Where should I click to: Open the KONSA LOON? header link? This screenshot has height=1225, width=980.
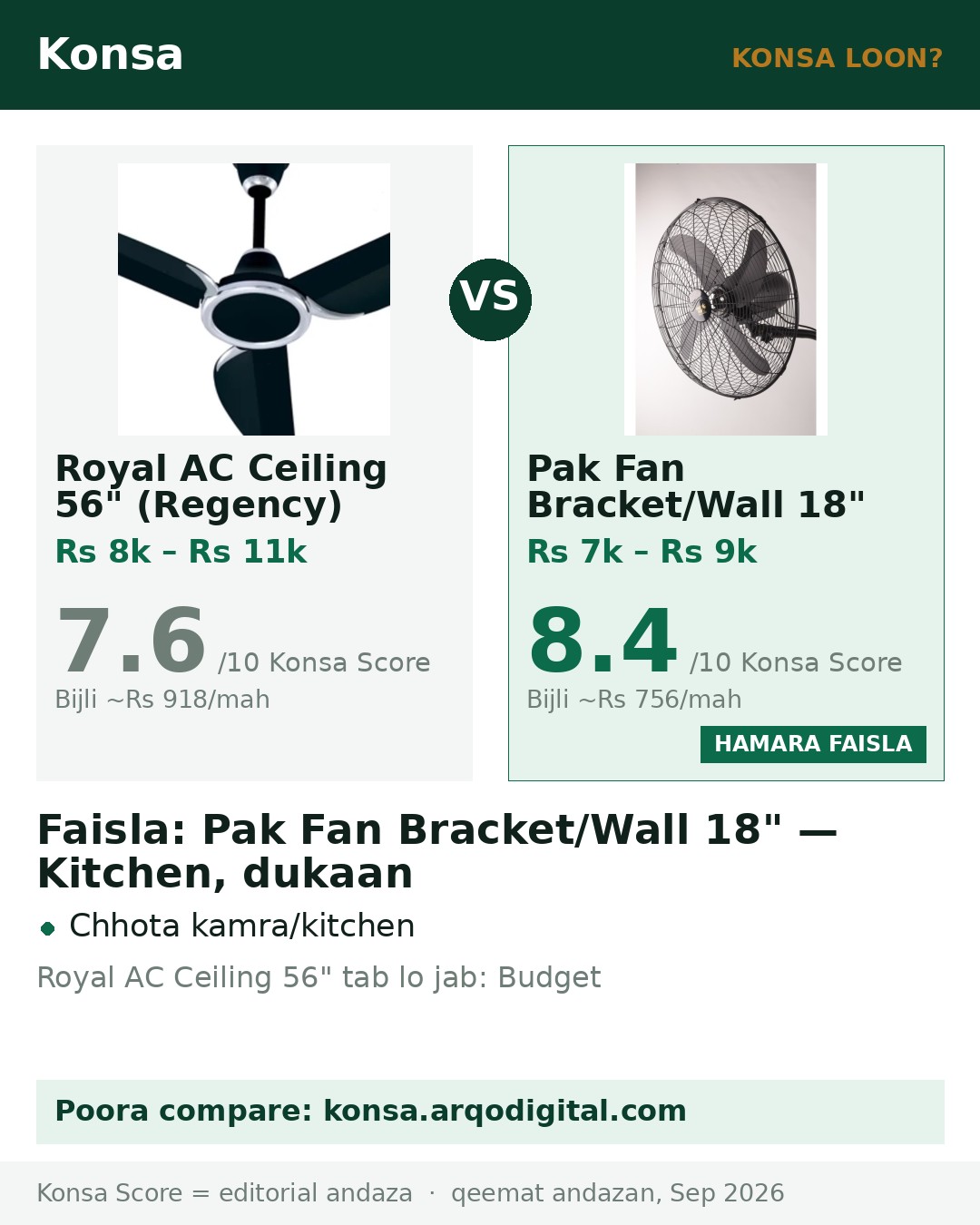point(837,58)
